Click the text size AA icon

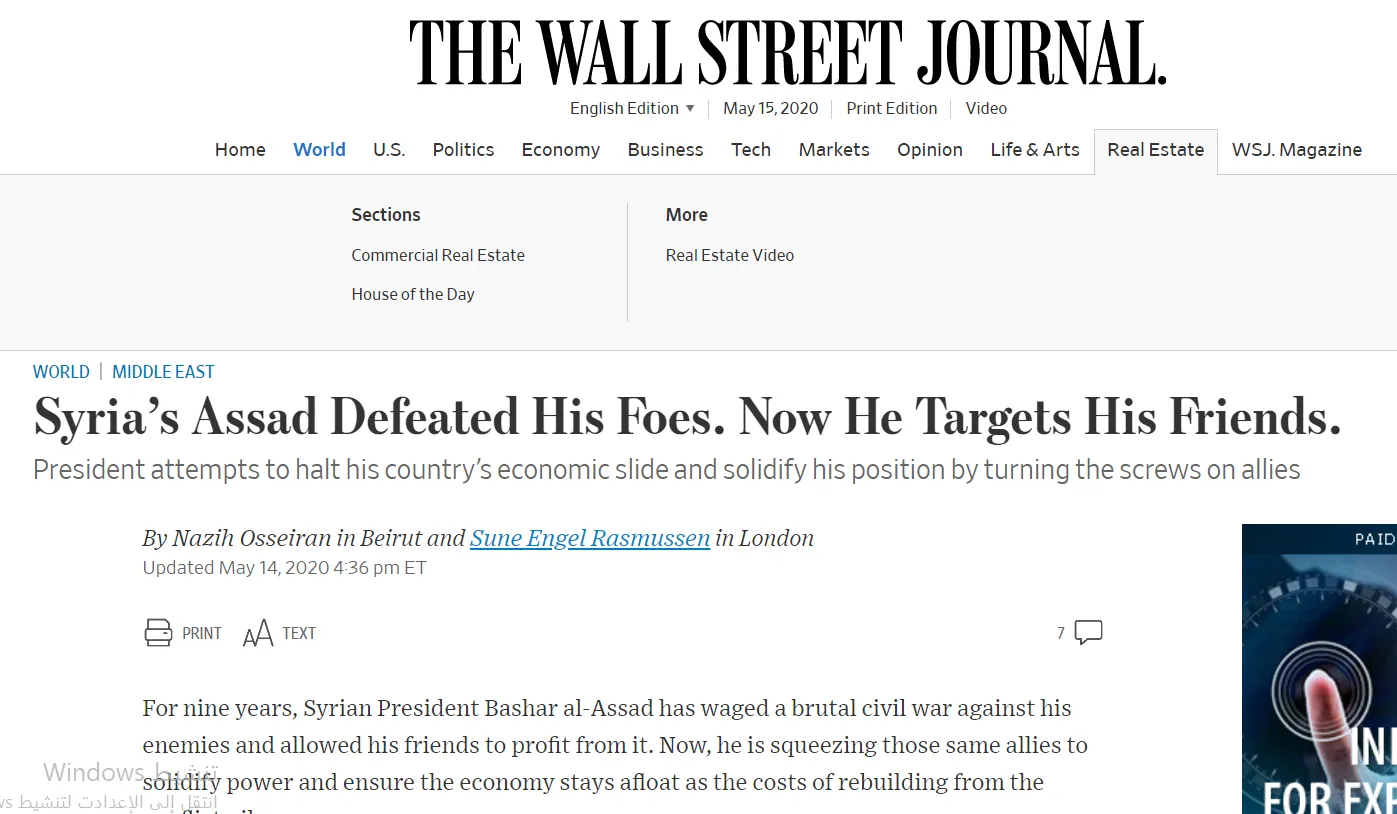pyautogui.click(x=258, y=633)
